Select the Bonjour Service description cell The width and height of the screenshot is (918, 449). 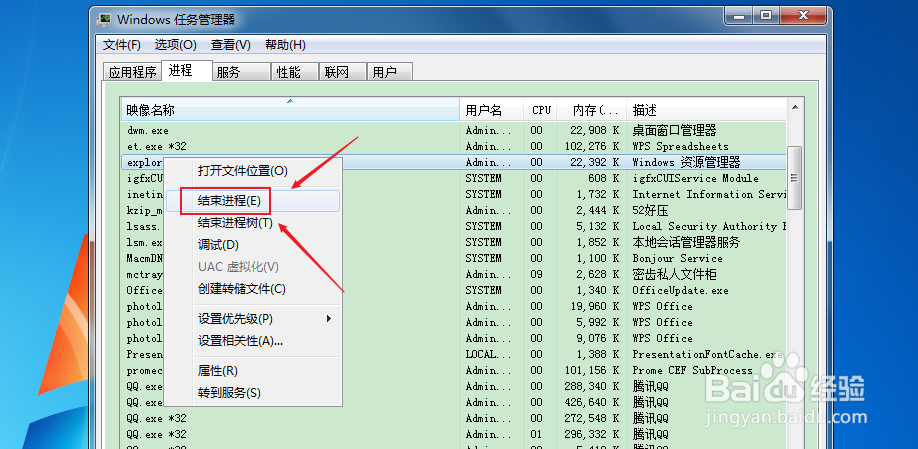point(677,258)
